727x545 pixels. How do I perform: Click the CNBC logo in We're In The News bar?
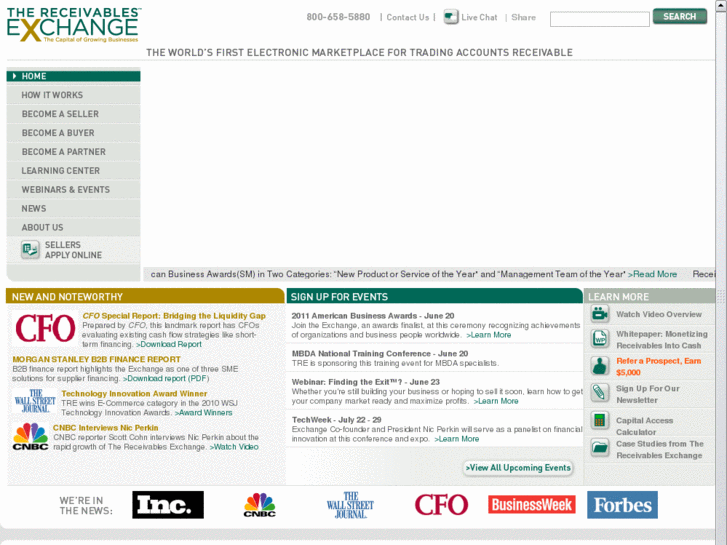coord(260,505)
